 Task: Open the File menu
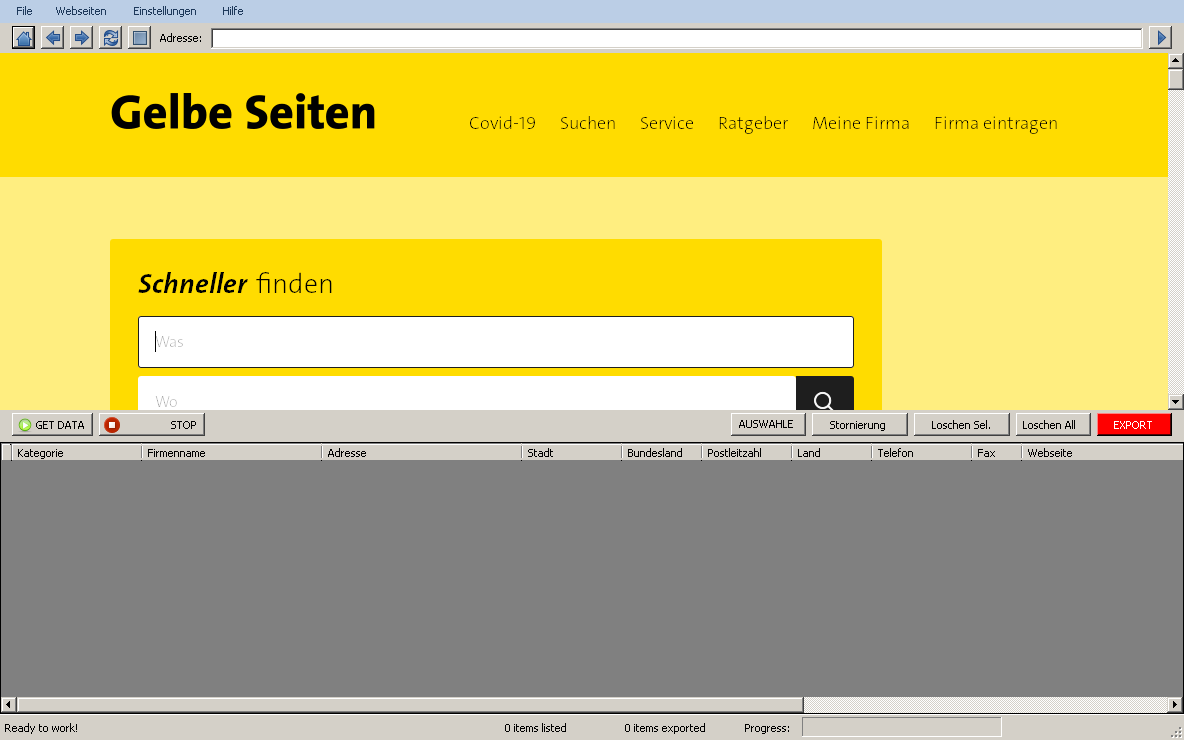click(x=24, y=11)
